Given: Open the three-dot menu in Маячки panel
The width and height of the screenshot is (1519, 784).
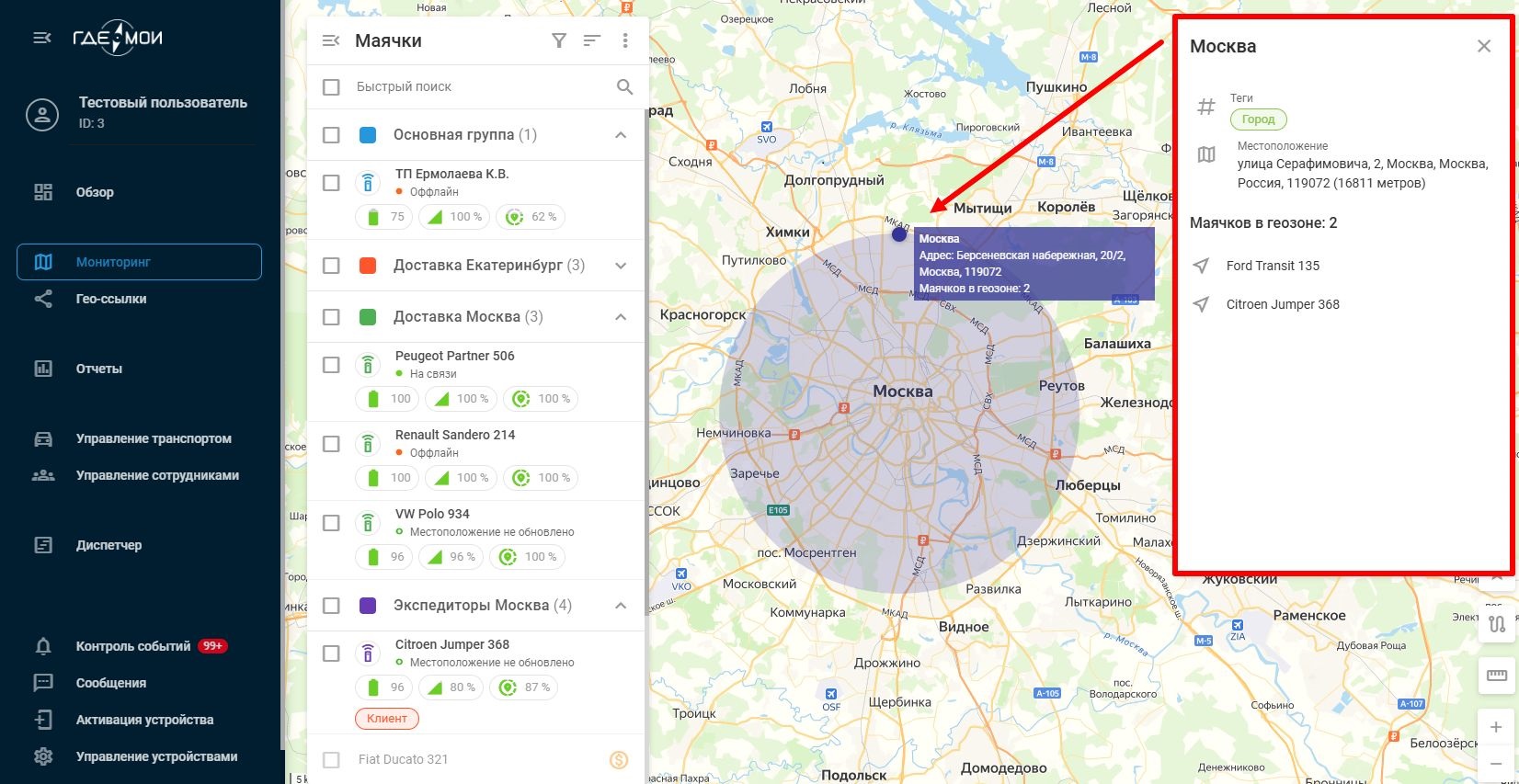Looking at the screenshot, I should click(625, 40).
